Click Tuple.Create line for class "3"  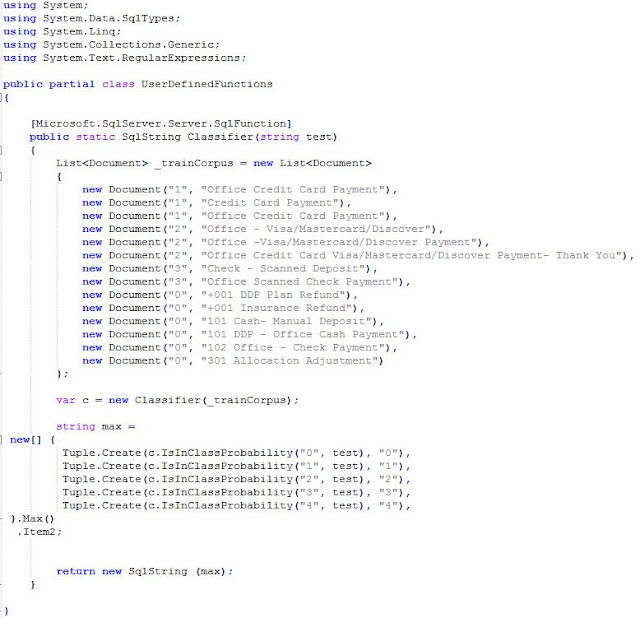236,492
